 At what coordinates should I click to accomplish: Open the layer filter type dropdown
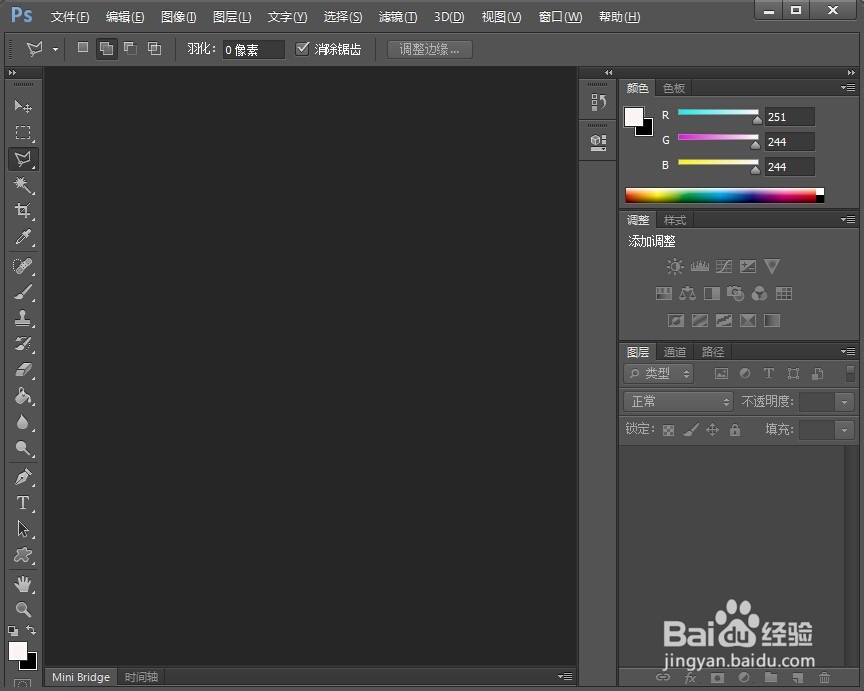click(x=658, y=374)
